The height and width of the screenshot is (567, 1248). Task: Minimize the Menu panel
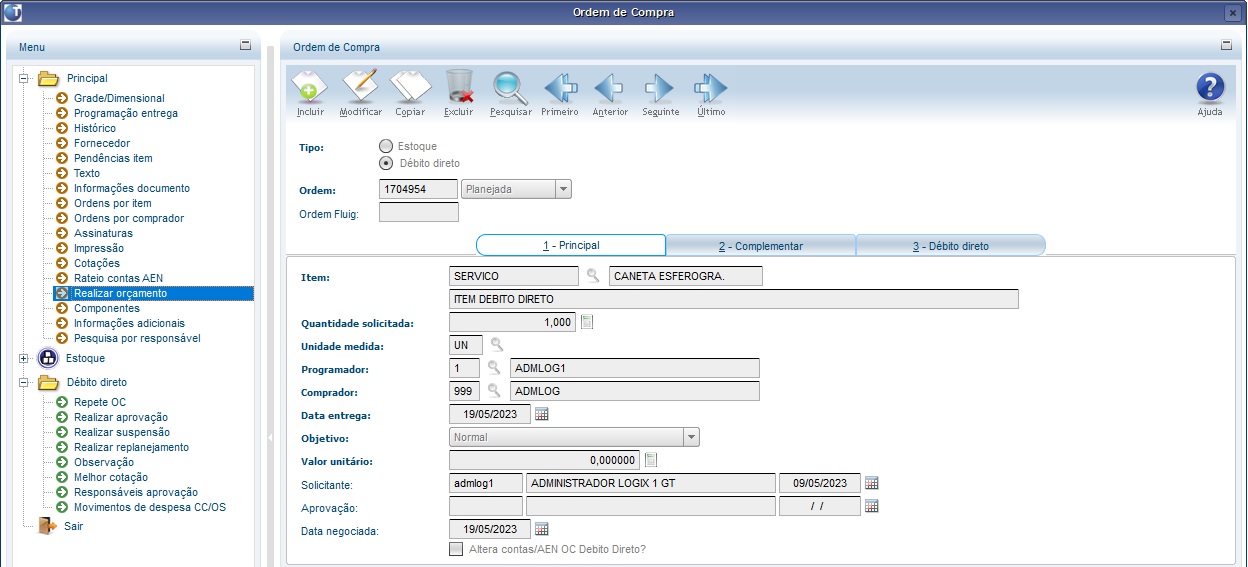click(x=246, y=46)
